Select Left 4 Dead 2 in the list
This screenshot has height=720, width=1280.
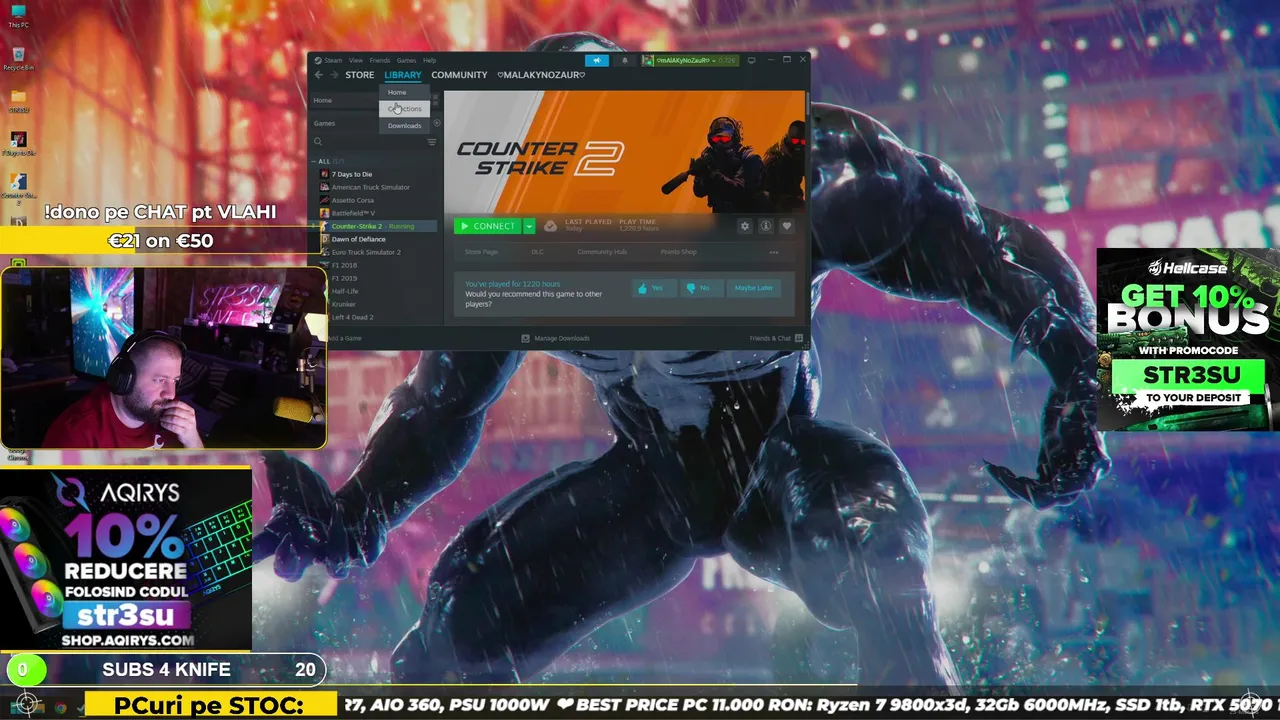[x=352, y=317]
